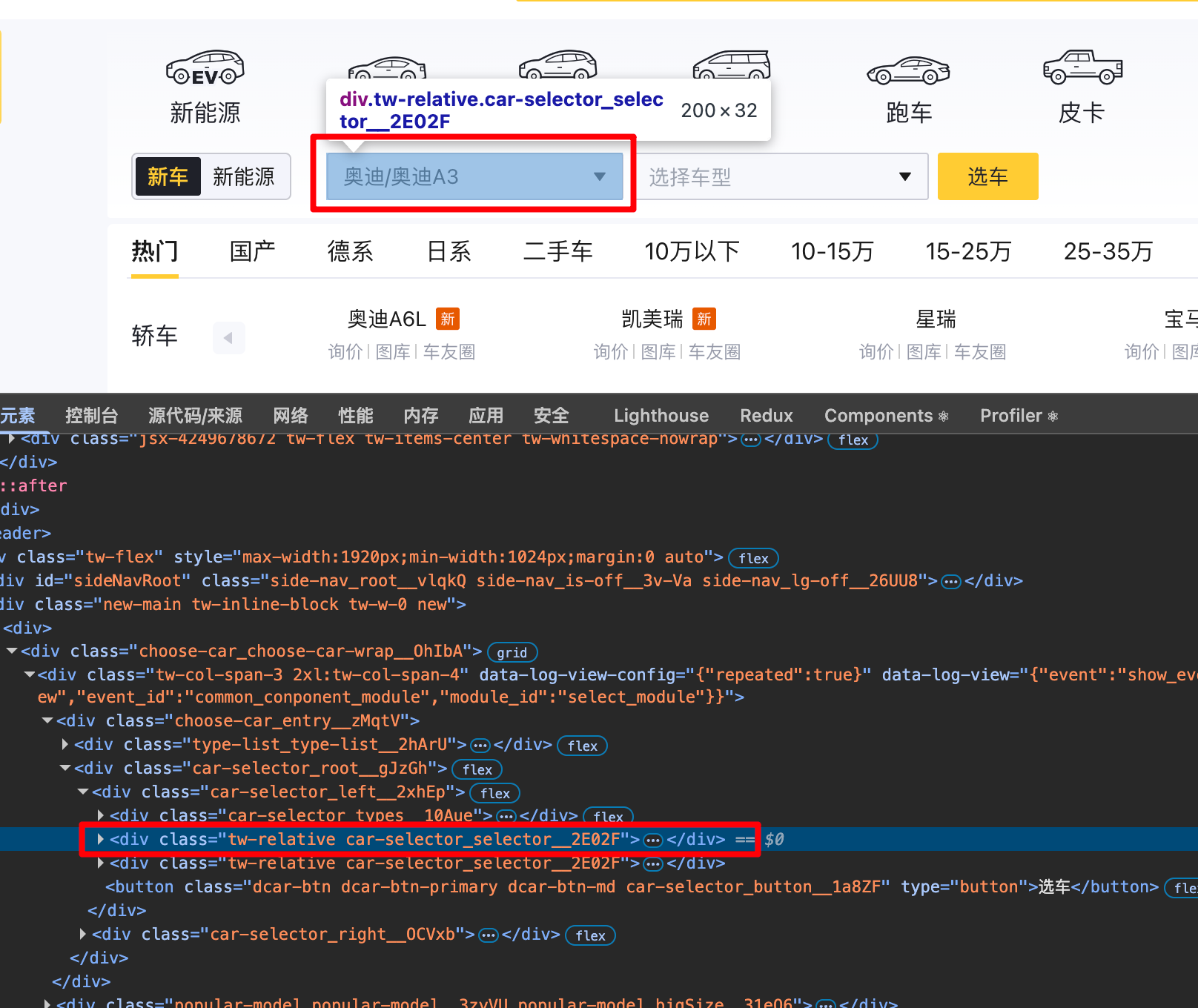Collapse the car-selector_root div node
Viewport: 1198px width, 1008px height.
coord(65,768)
